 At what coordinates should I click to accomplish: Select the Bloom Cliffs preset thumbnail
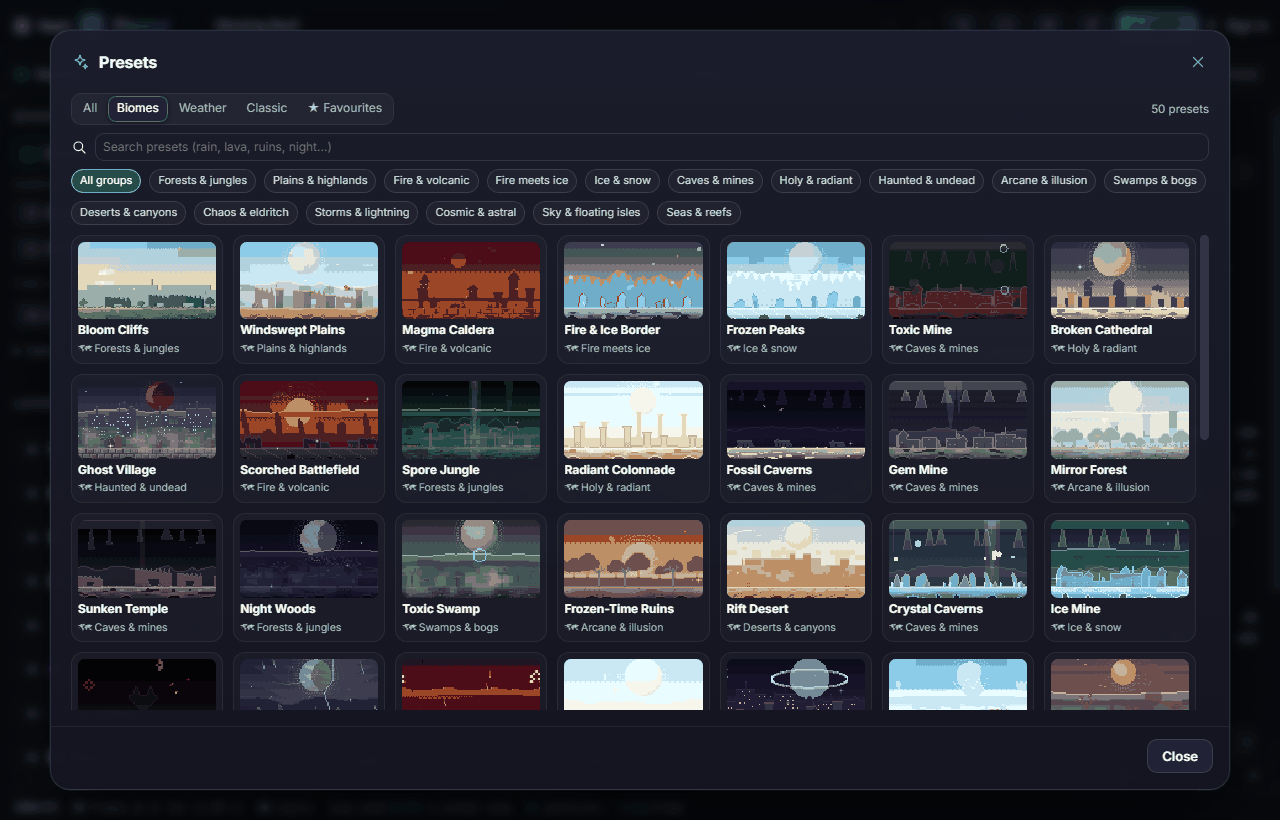147,280
